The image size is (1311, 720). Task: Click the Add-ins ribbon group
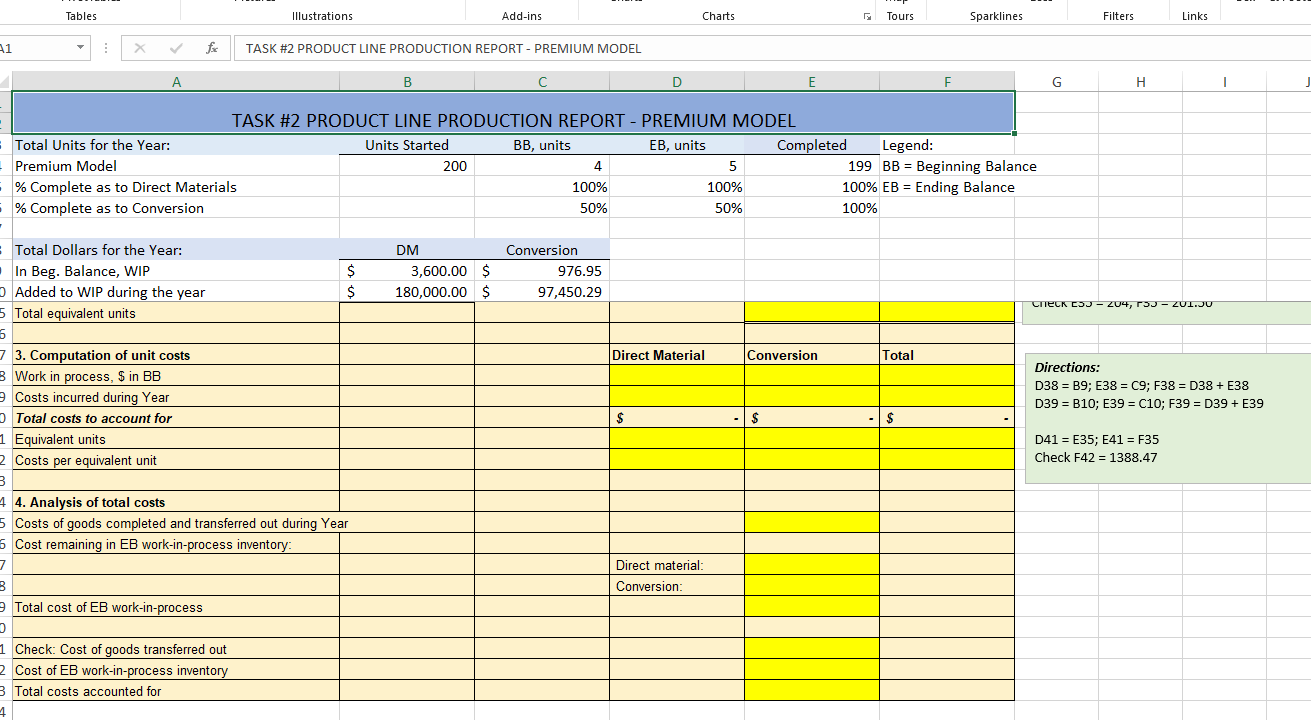(521, 15)
